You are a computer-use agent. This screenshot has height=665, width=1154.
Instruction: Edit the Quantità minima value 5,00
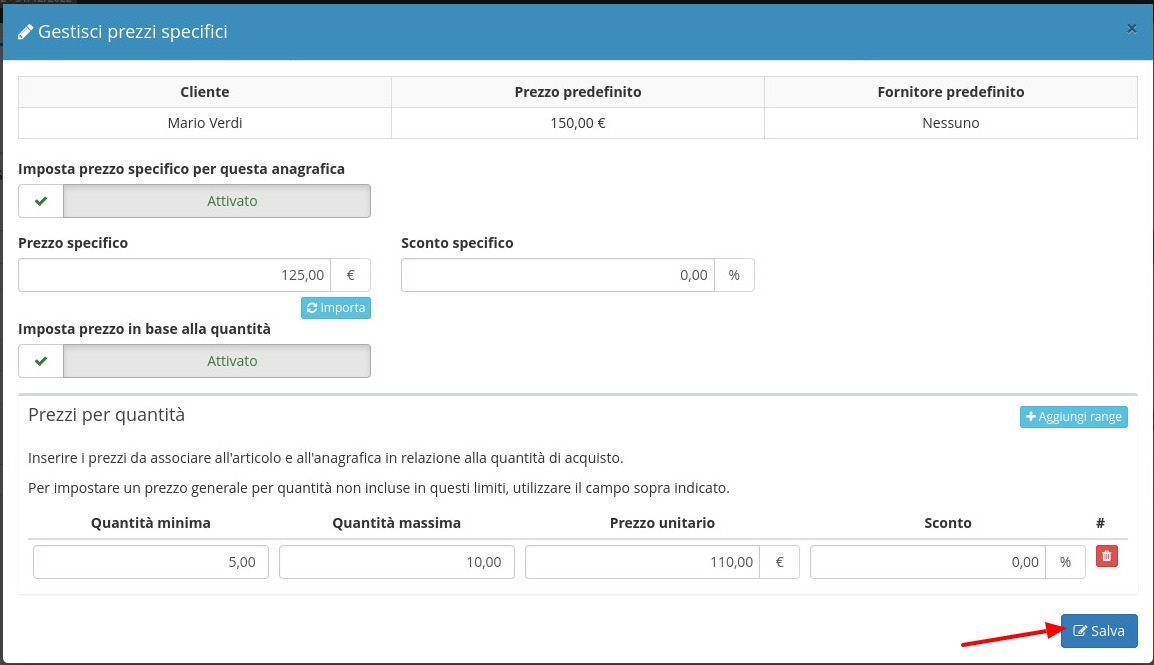coord(151,562)
